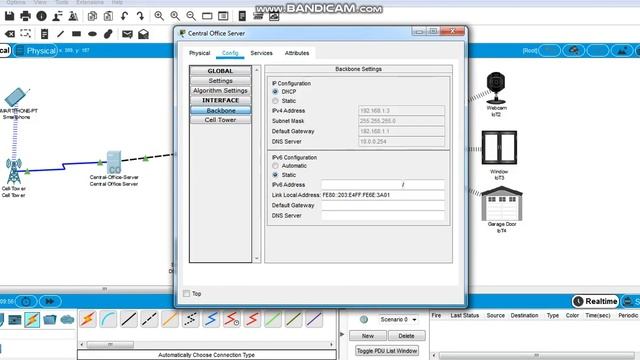Click the Link Local Address field
The width and height of the screenshot is (640, 360).
[x=382, y=195]
